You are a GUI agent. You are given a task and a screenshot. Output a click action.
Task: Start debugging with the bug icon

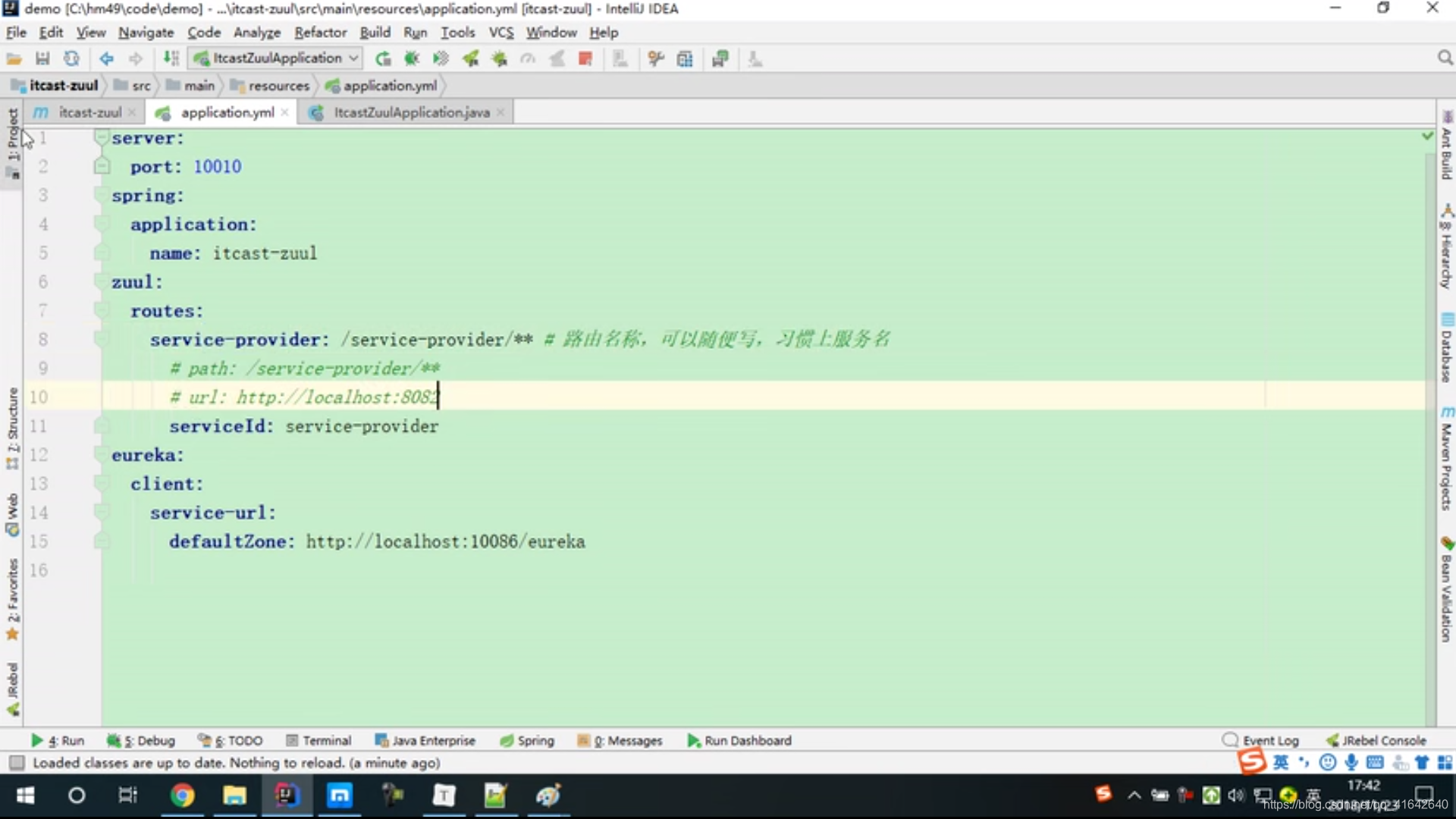click(412, 58)
